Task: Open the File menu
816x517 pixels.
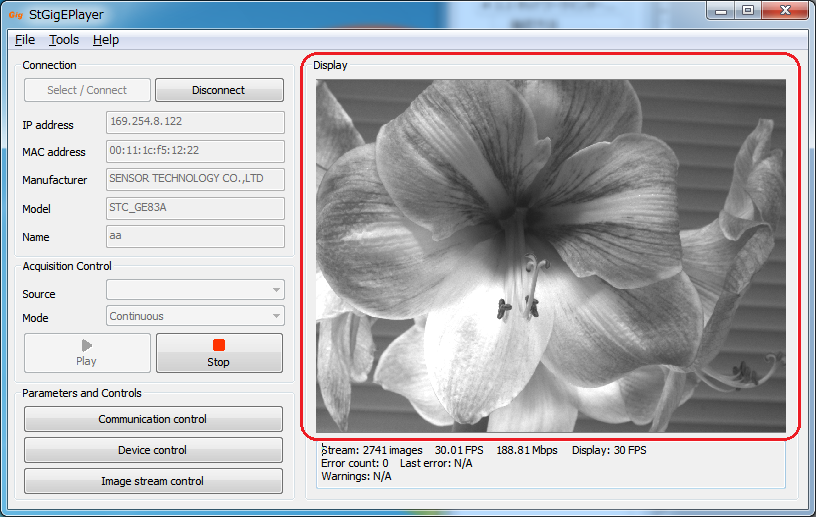Action: point(25,40)
